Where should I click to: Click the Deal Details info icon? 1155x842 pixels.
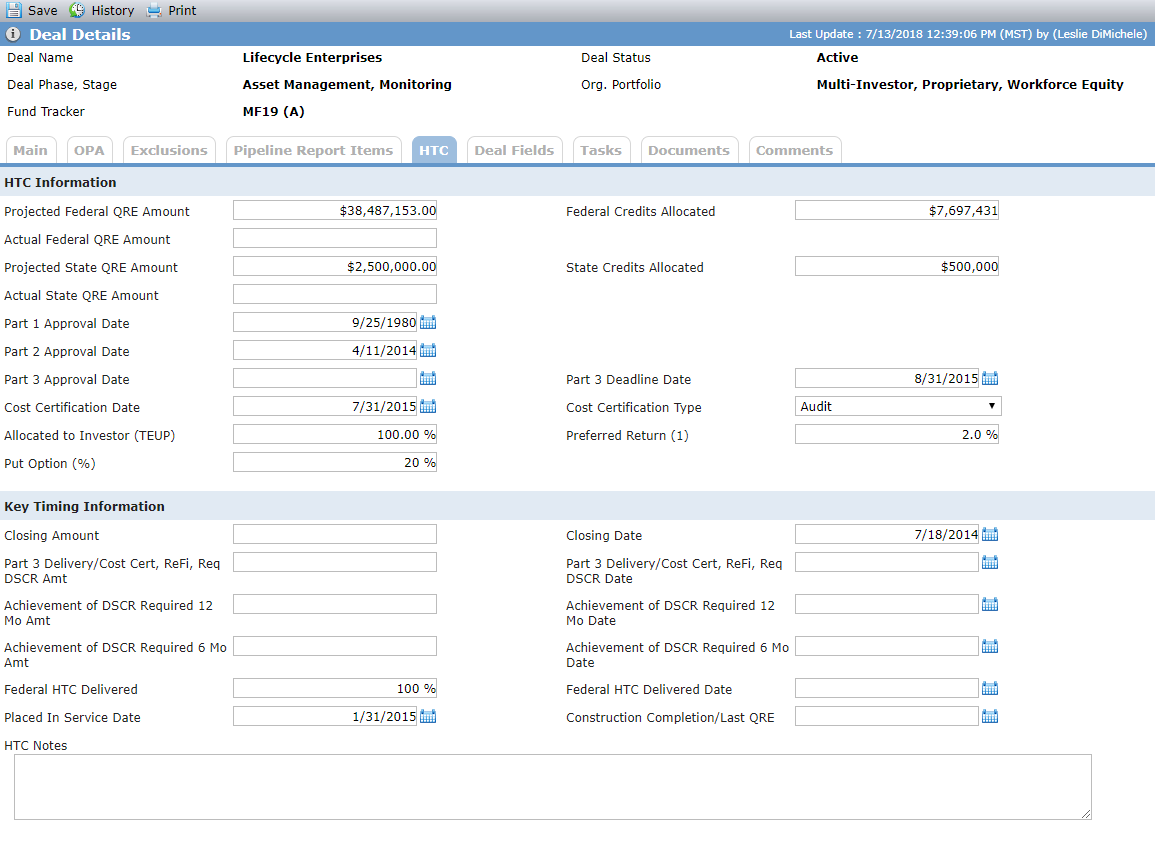(x=13, y=34)
